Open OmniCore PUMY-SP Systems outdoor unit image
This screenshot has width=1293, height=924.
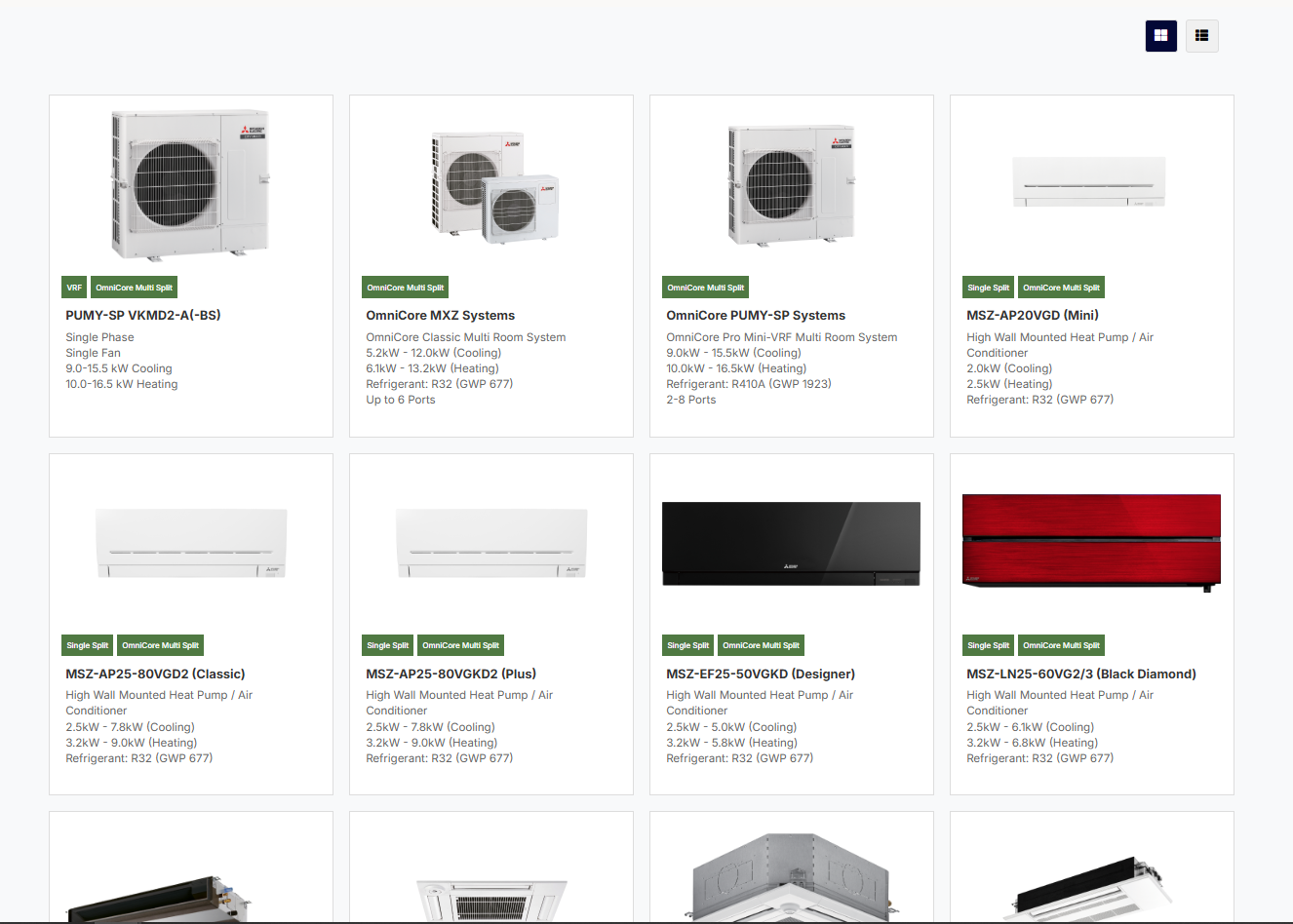pyautogui.click(x=792, y=184)
